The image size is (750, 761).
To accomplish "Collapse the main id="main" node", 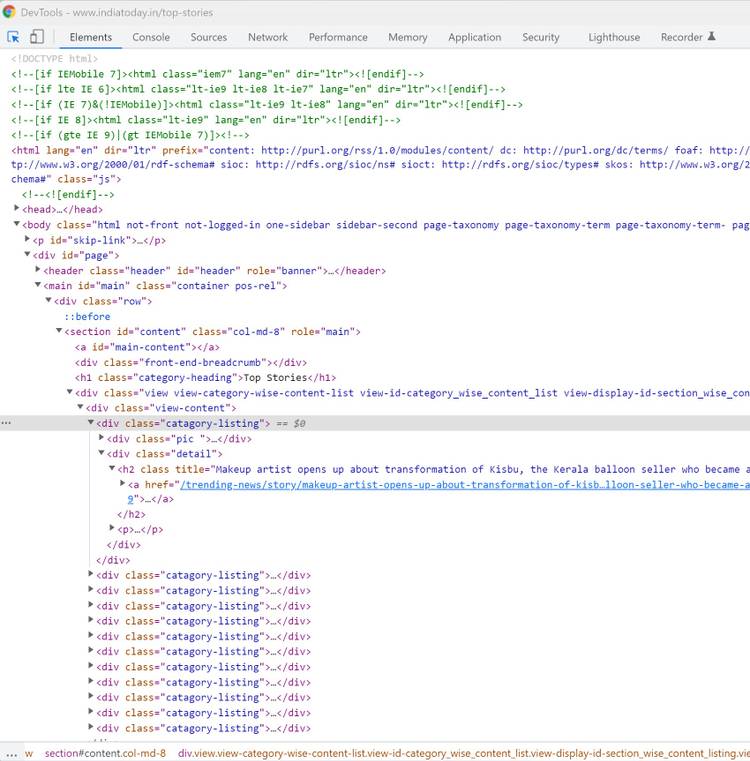I will tap(38, 285).
